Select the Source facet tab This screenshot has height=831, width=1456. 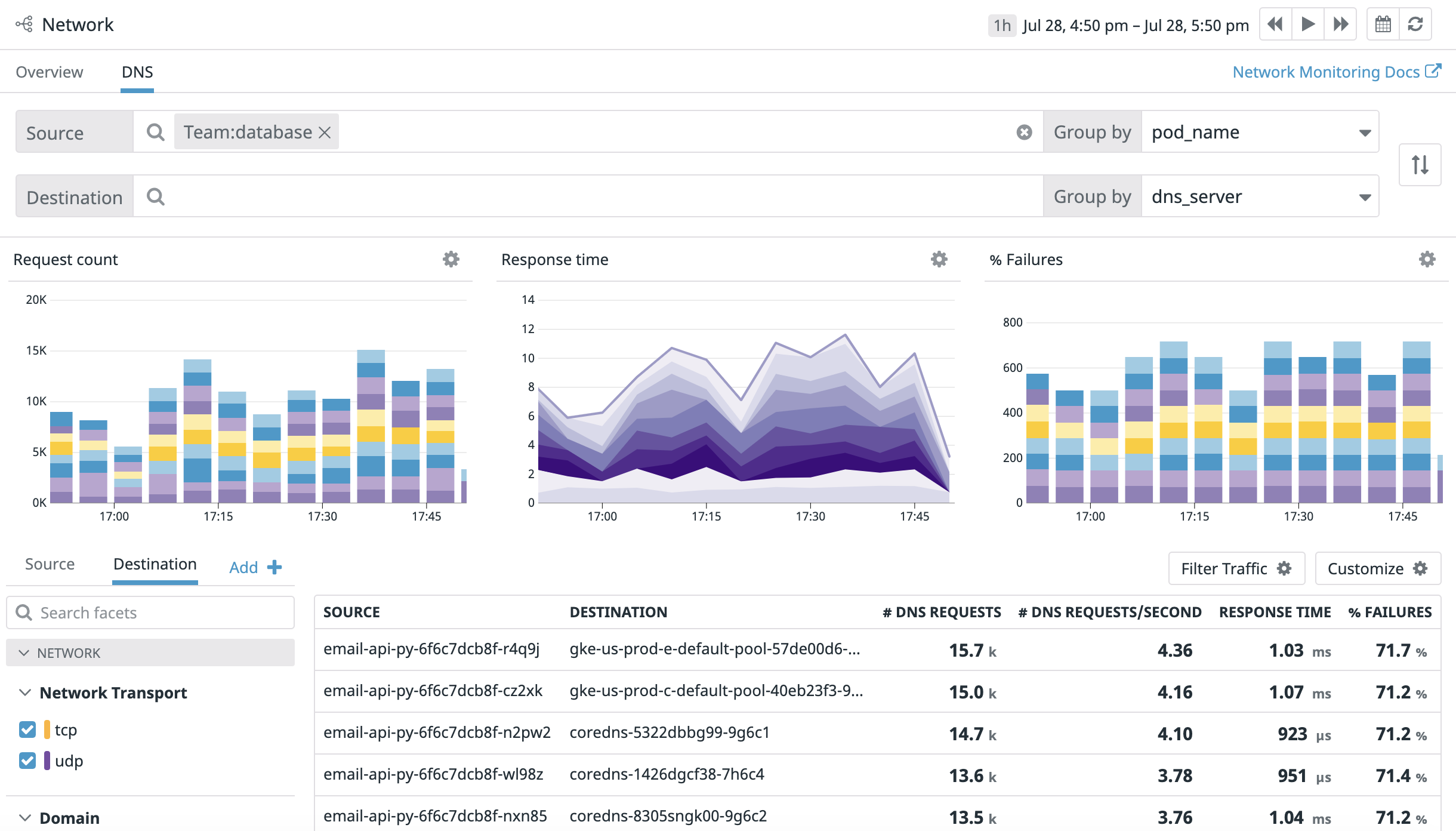[x=50, y=564]
